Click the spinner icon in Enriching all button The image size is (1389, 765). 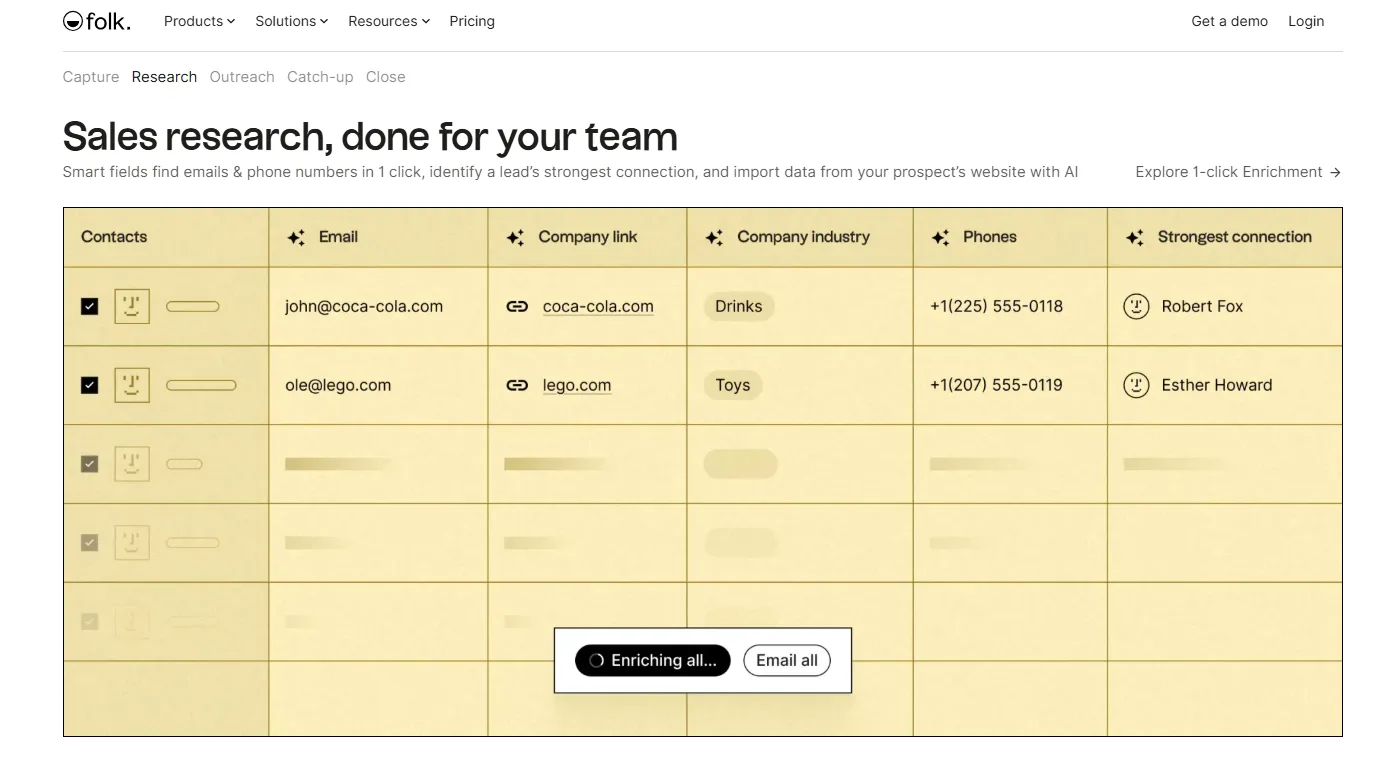tap(597, 660)
